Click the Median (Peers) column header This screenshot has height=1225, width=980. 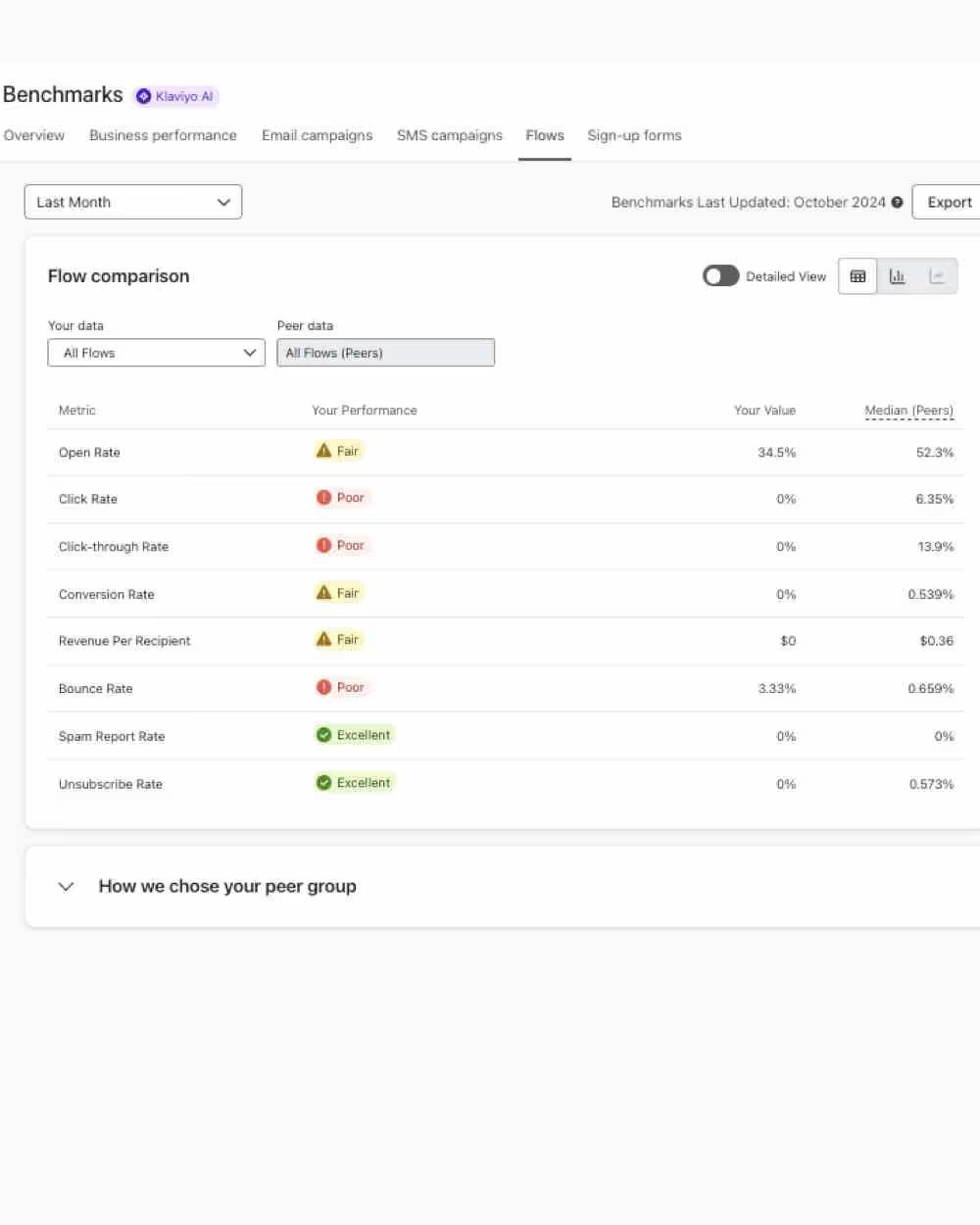tap(909, 411)
